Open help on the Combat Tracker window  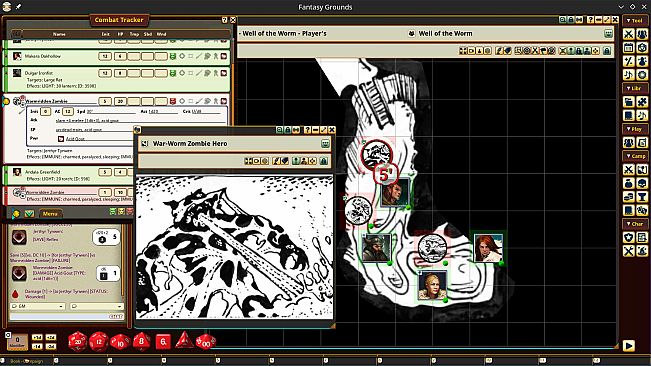(225, 20)
